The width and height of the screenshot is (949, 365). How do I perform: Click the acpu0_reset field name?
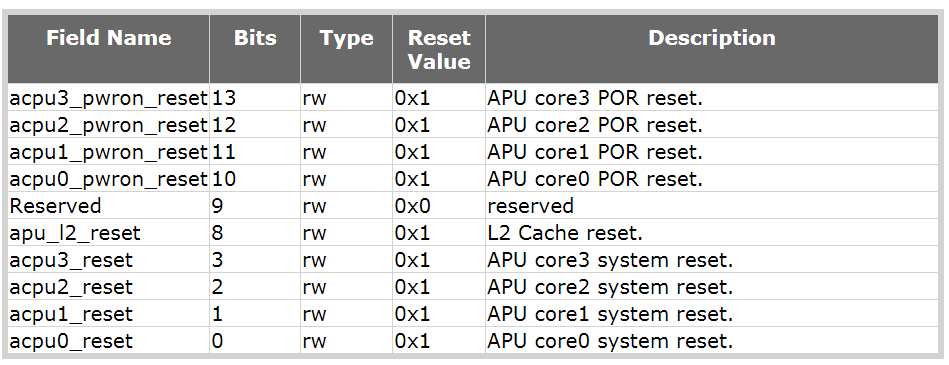pyautogui.click(x=71, y=341)
